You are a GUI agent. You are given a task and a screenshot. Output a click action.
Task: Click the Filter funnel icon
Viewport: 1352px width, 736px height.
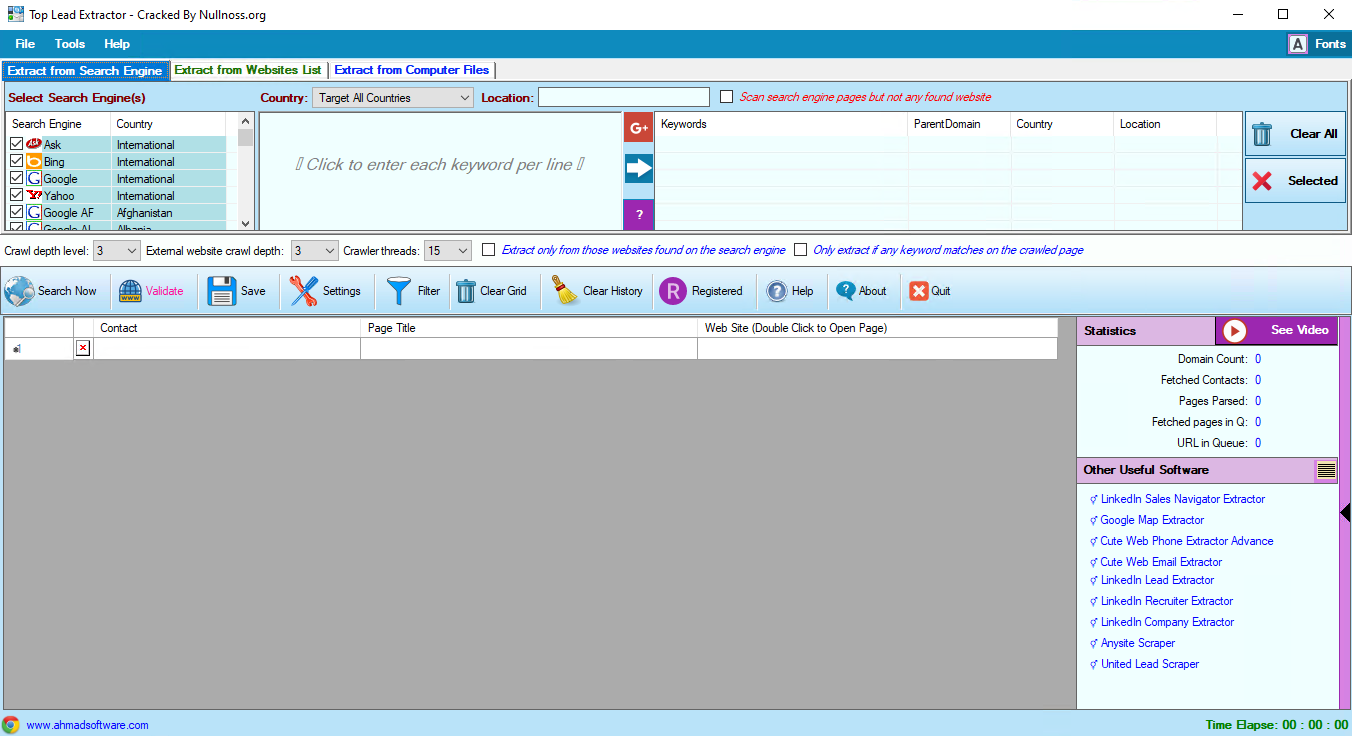[399, 291]
